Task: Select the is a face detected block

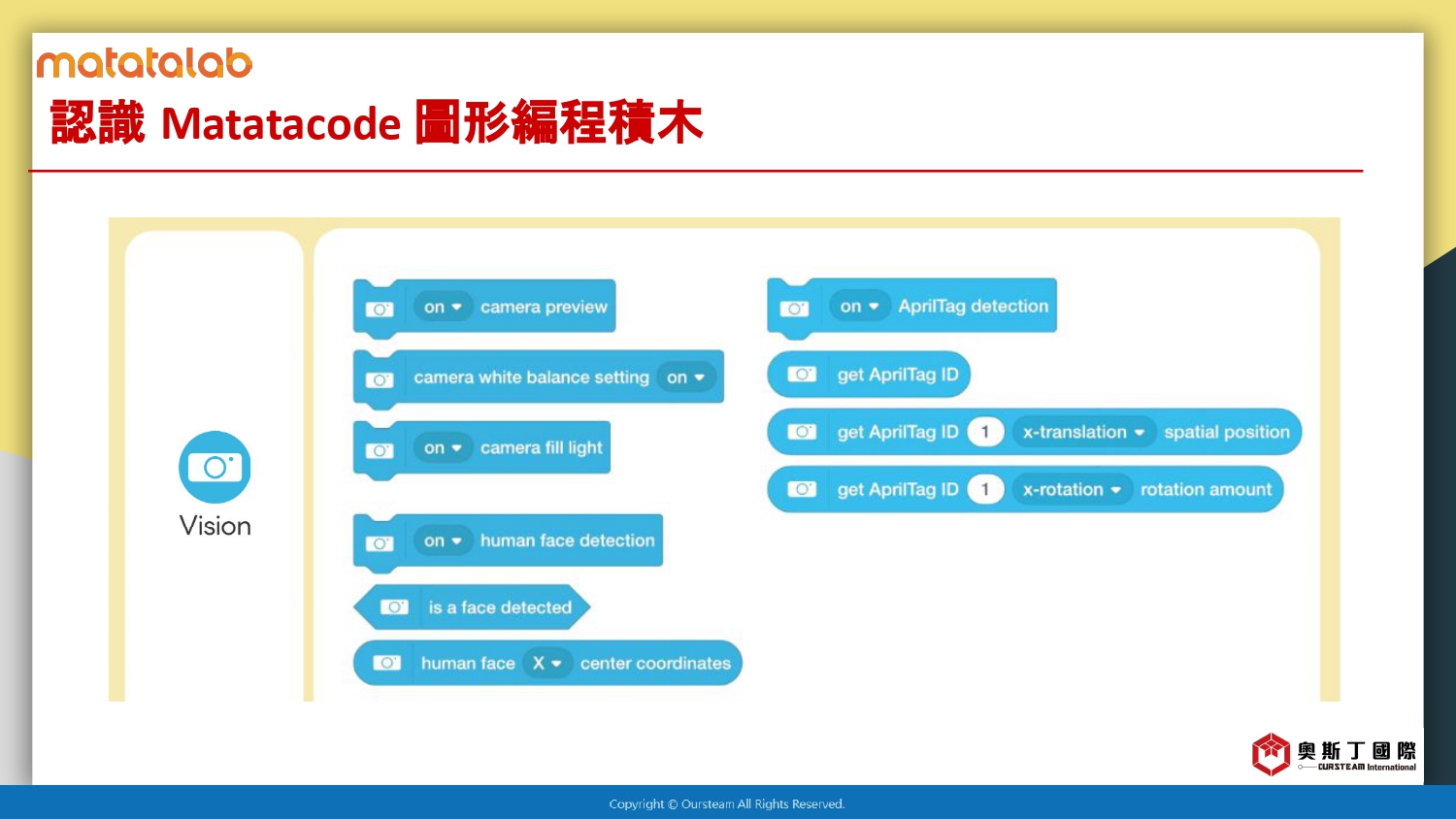Action: [x=472, y=607]
